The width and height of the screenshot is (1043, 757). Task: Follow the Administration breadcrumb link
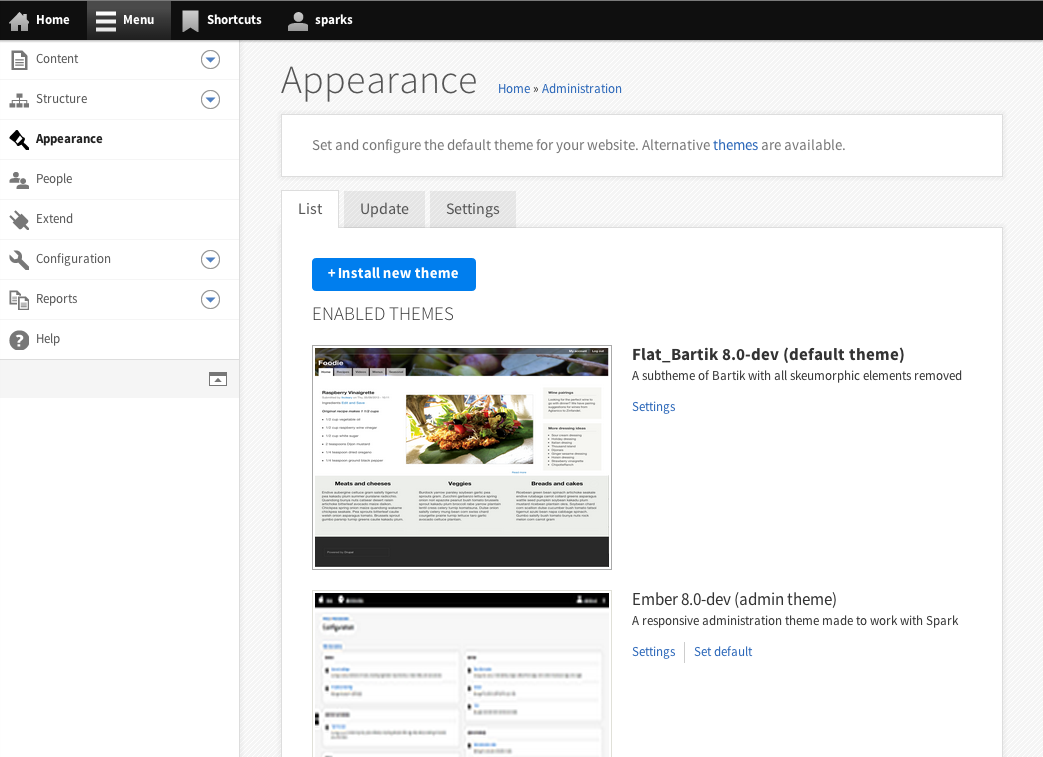581,88
